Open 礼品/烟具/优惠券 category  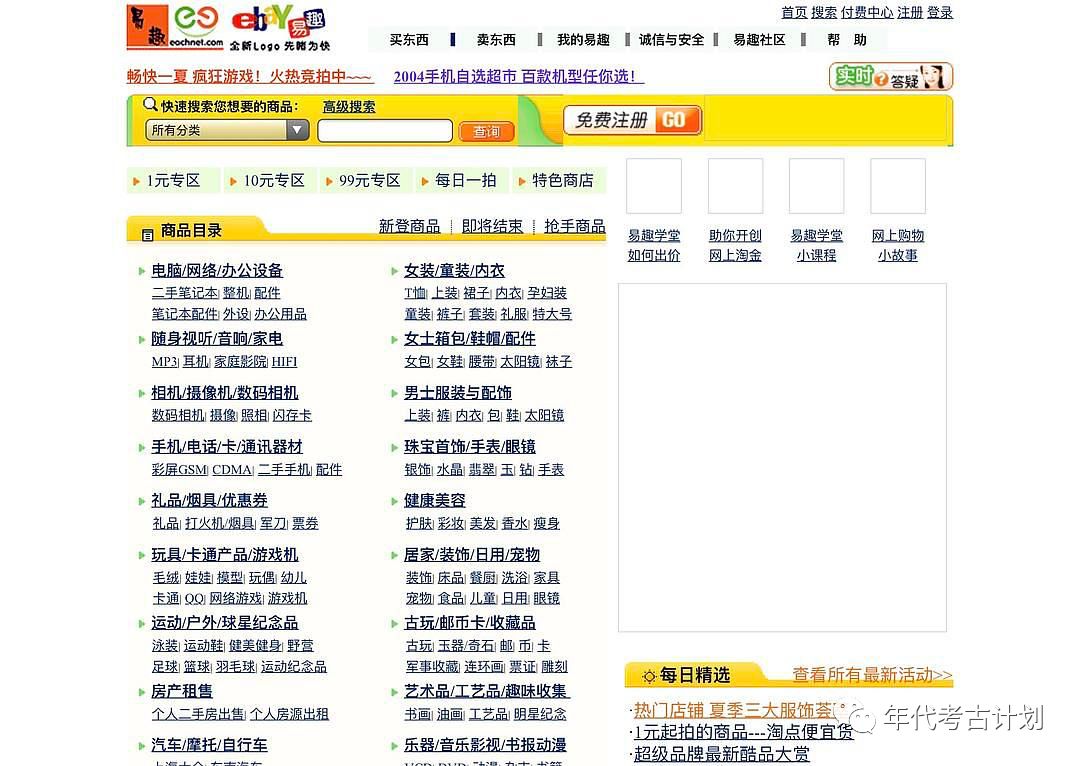click(209, 500)
